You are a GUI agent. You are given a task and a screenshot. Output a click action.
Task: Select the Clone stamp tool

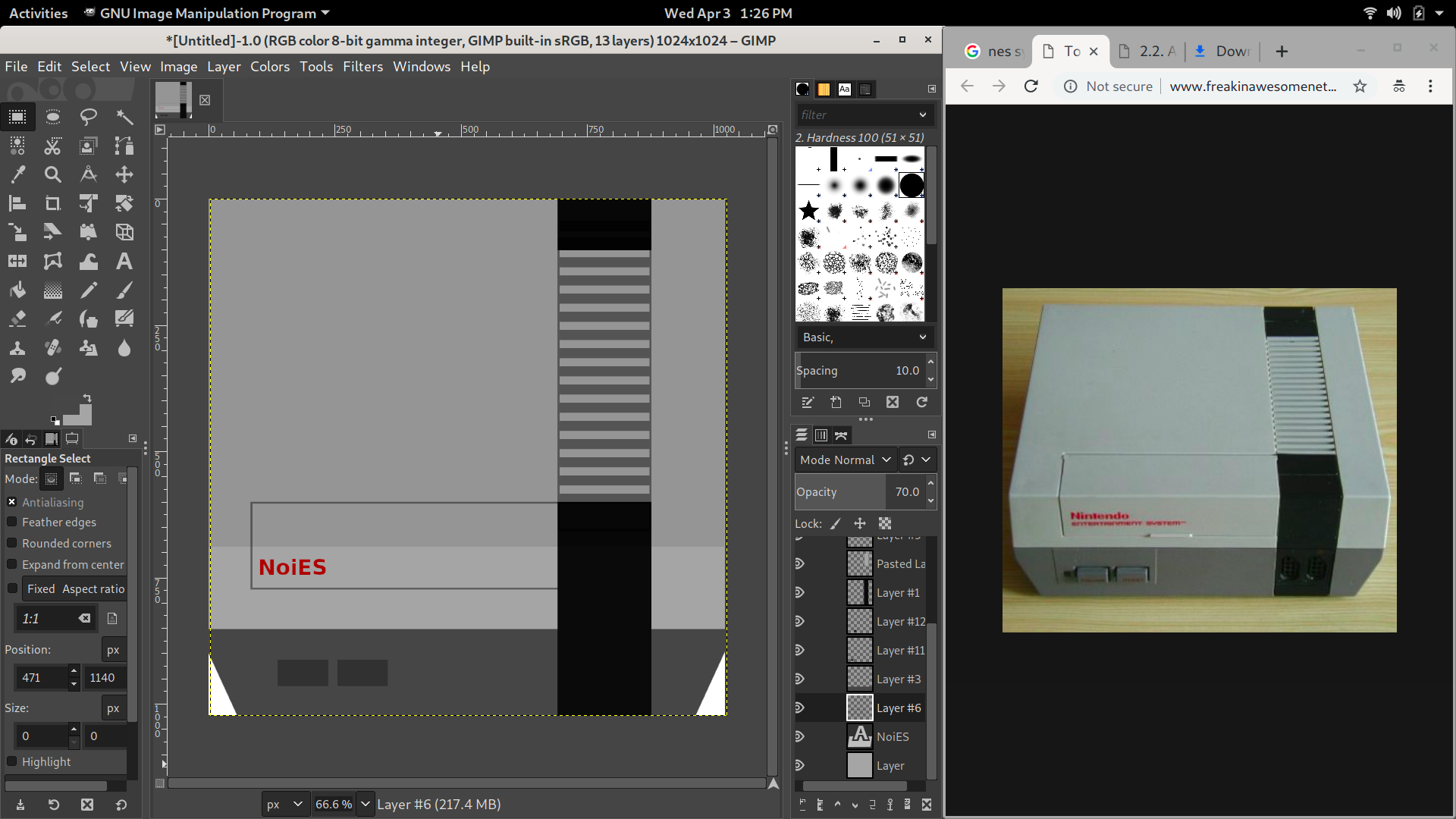(17, 347)
